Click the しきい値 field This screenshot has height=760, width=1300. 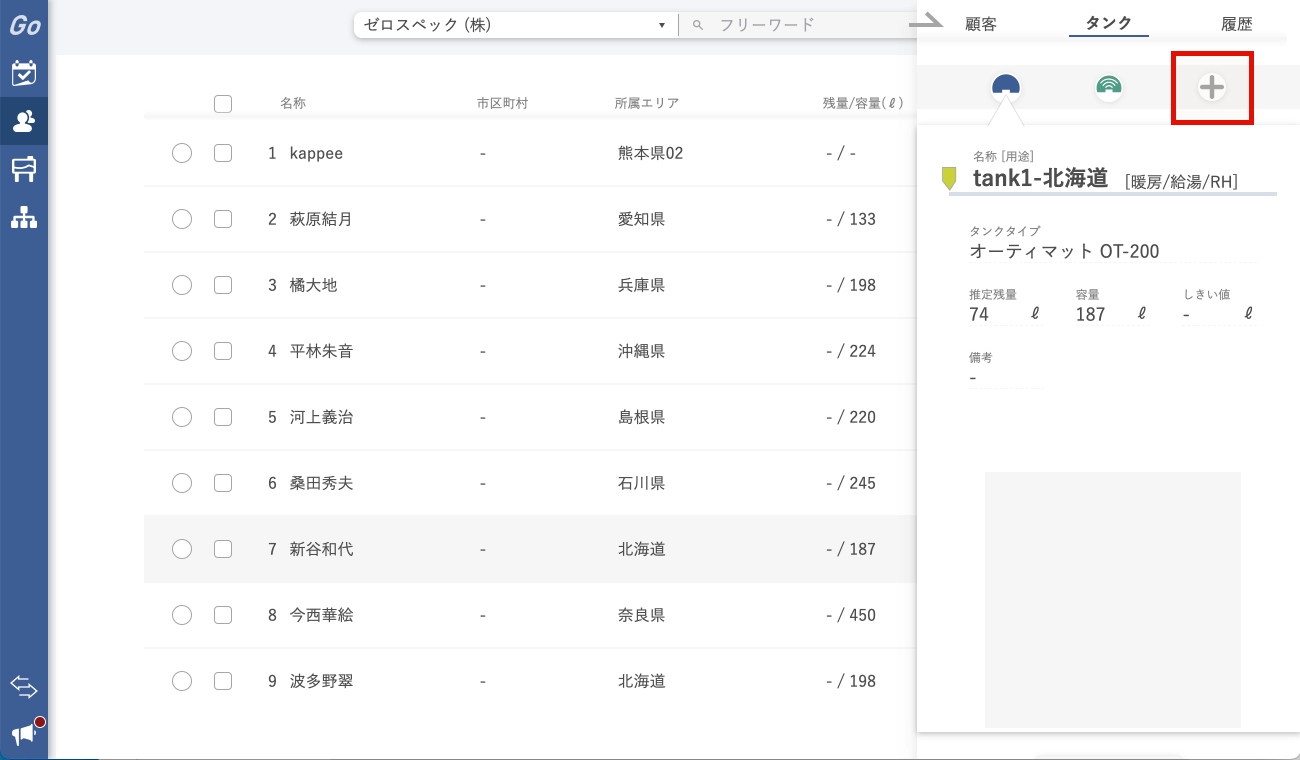[x=1218, y=314]
